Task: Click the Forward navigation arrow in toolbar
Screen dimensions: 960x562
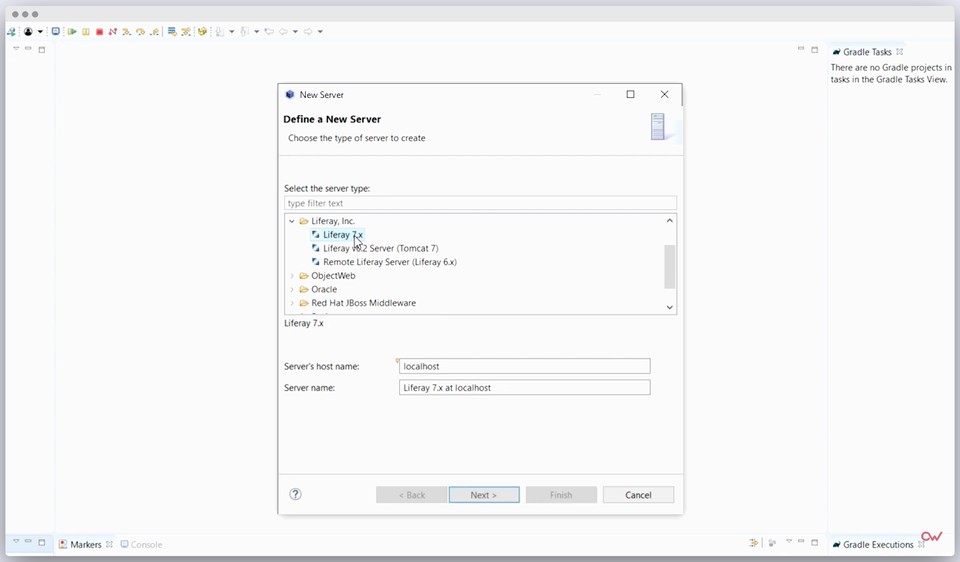Action: (308, 31)
